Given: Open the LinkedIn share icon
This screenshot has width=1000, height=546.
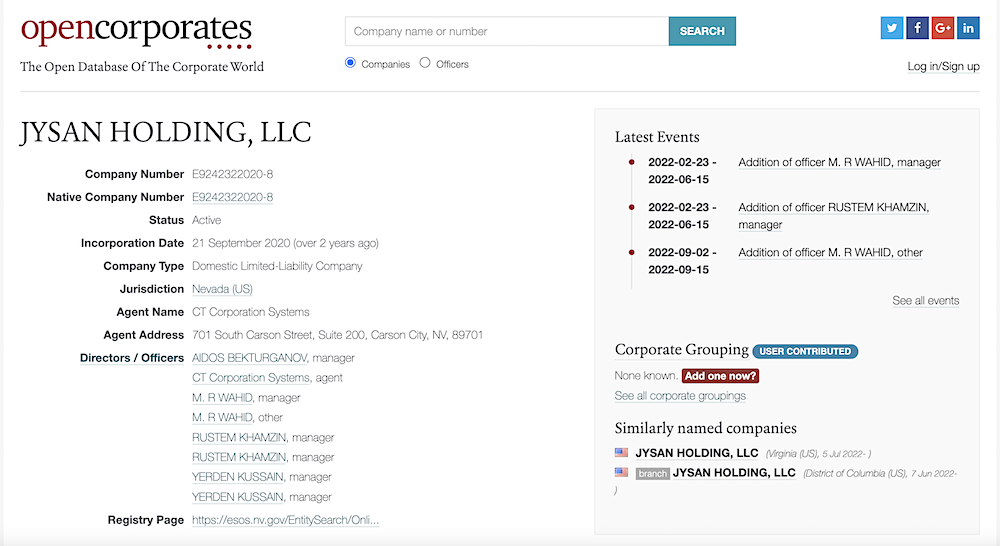Looking at the screenshot, I should [968, 28].
